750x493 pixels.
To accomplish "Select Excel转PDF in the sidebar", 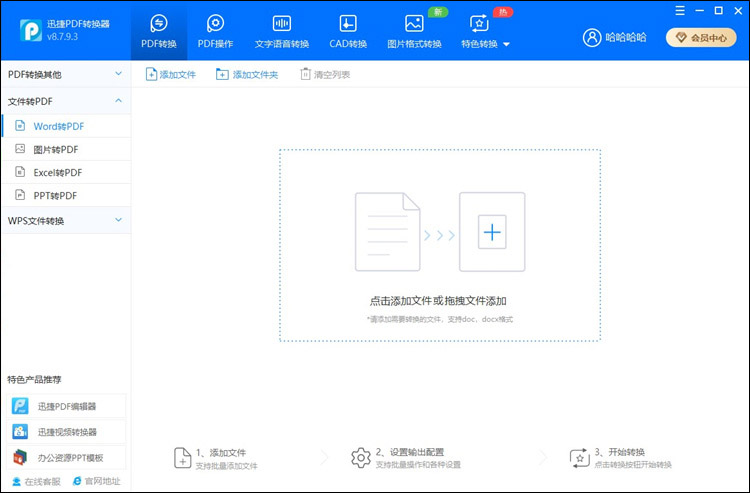I will pos(66,172).
